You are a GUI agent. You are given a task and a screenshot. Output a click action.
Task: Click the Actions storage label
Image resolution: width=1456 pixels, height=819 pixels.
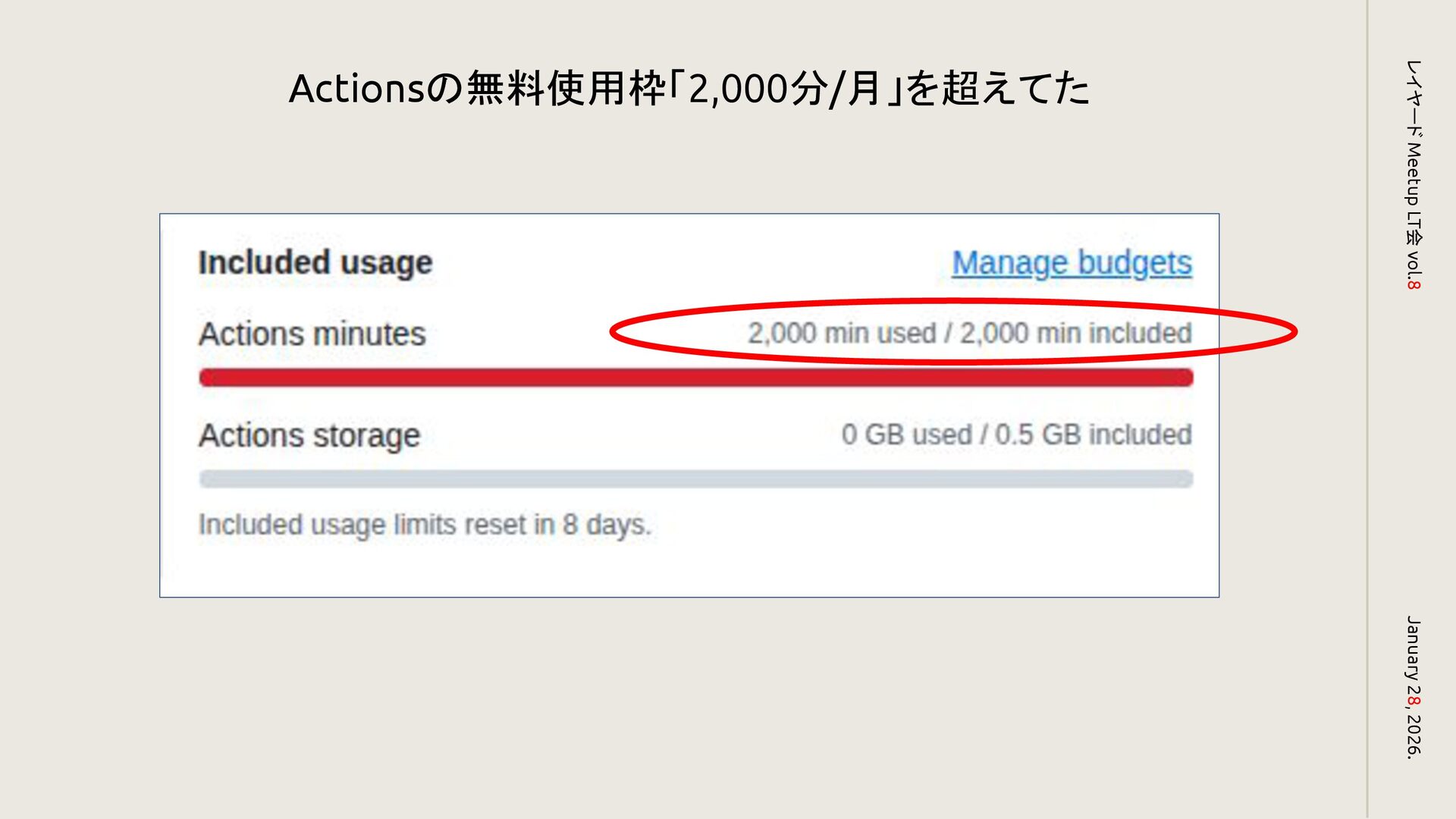pos(309,436)
